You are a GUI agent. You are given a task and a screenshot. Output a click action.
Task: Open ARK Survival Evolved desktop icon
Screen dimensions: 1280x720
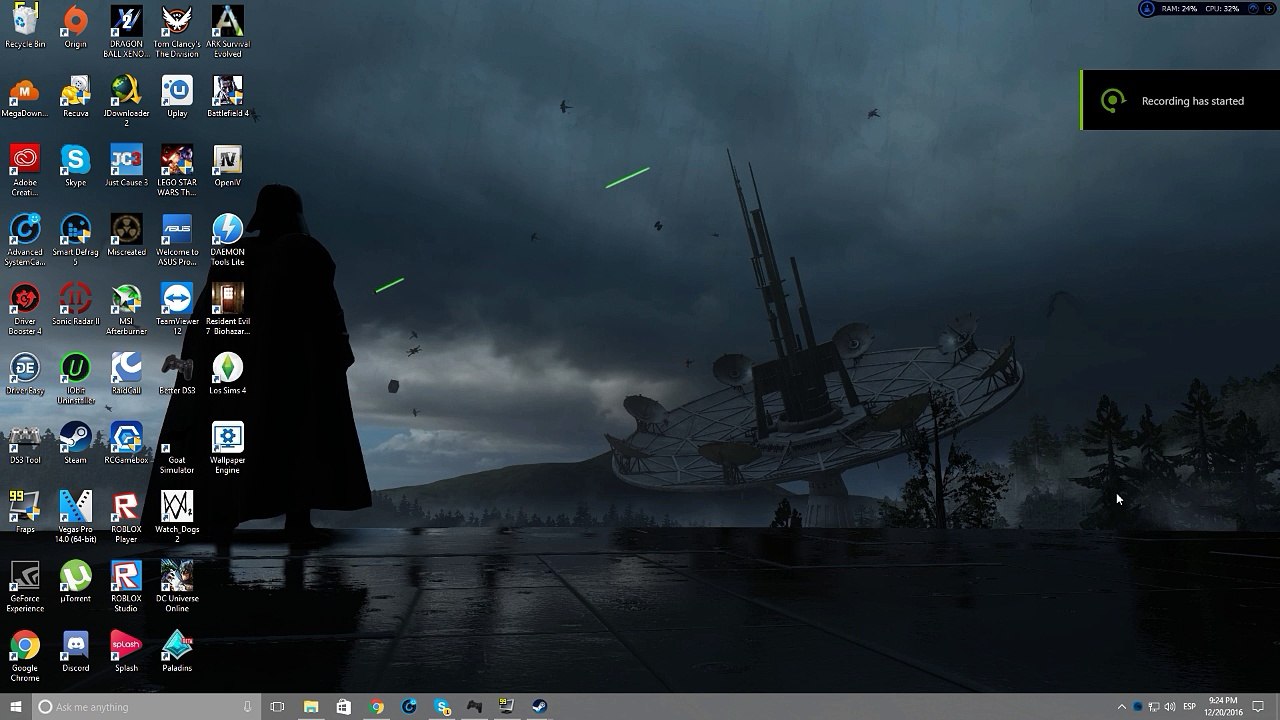pos(228,32)
